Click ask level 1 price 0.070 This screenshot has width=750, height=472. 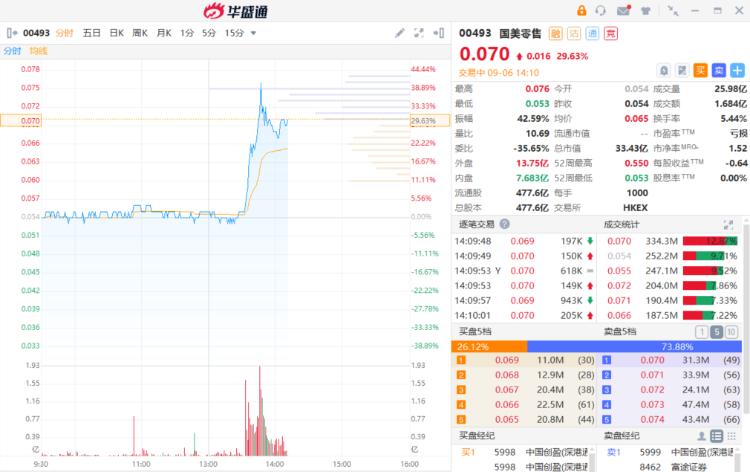pyautogui.click(x=652, y=360)
